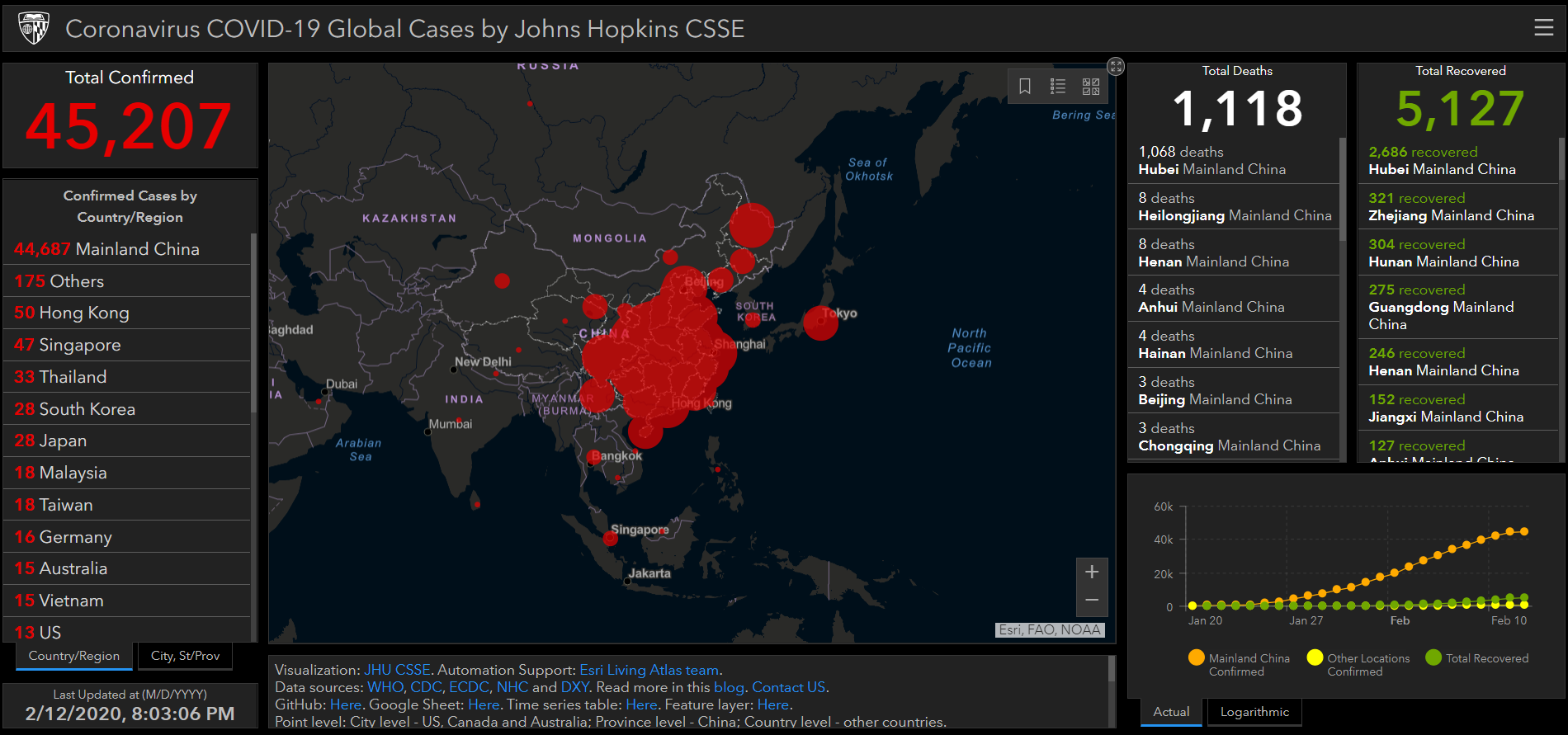The height and width of the screenshot is (735, 1568).
Task: Expand the map to fullscreen
Action: tap(1116, 66)
